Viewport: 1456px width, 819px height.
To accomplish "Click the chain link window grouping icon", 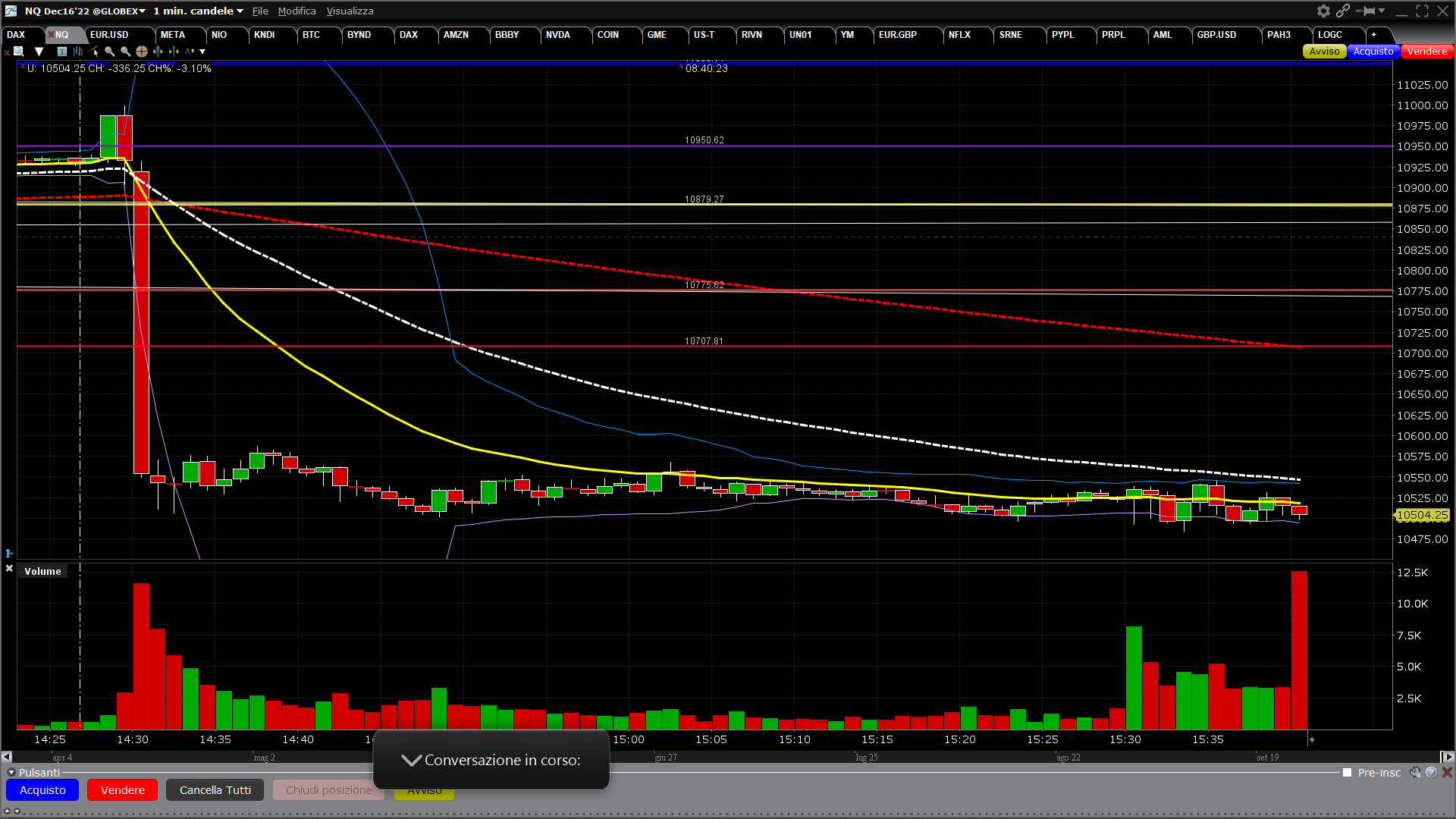I will click(x=1343, y=11).
